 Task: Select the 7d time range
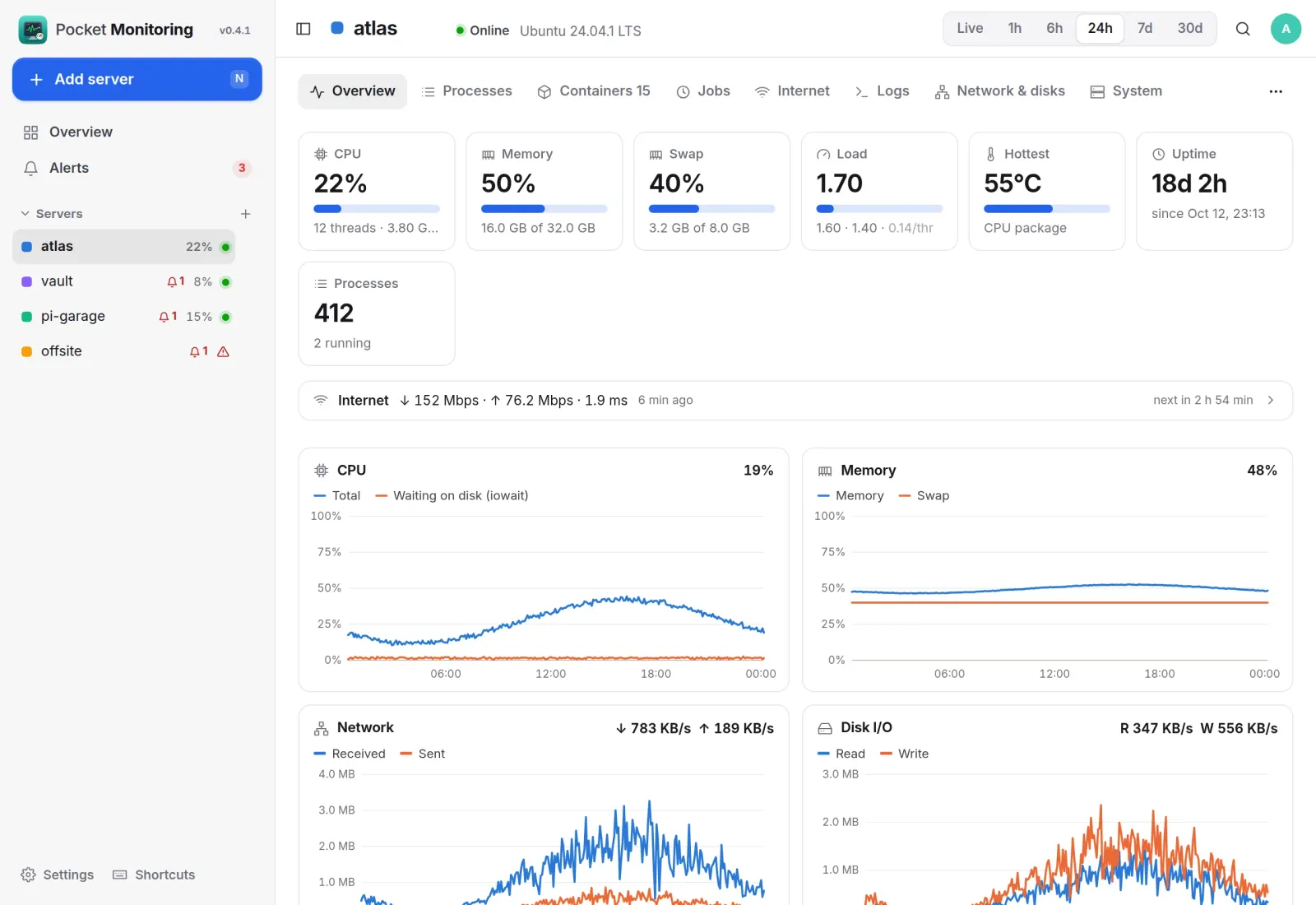pyautogui.click(x=1145, y=28)
